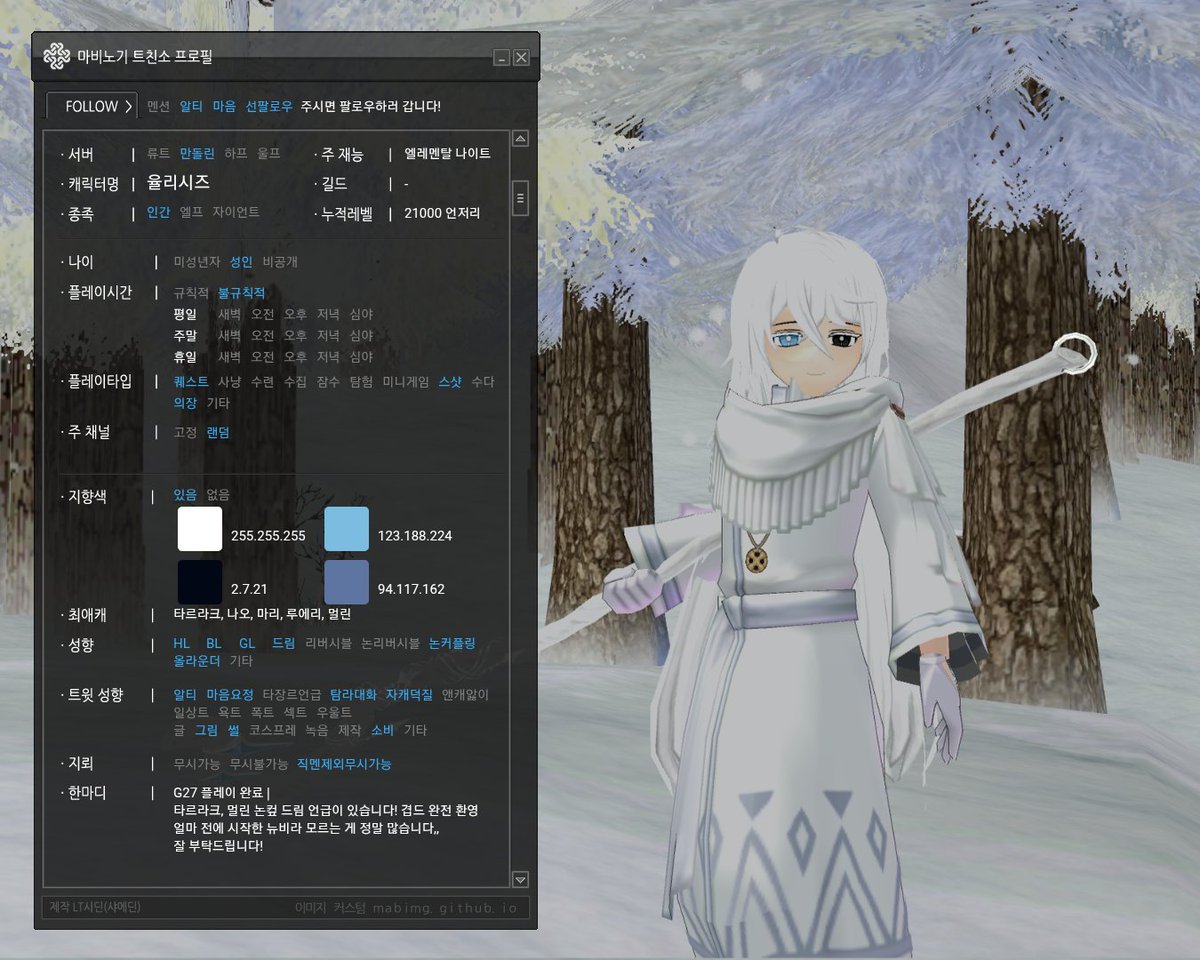Pick 성인 age option
Image resolution: width=1200 pixels, height=960 pixels.
pyautogui.click(x=241, y=262)
